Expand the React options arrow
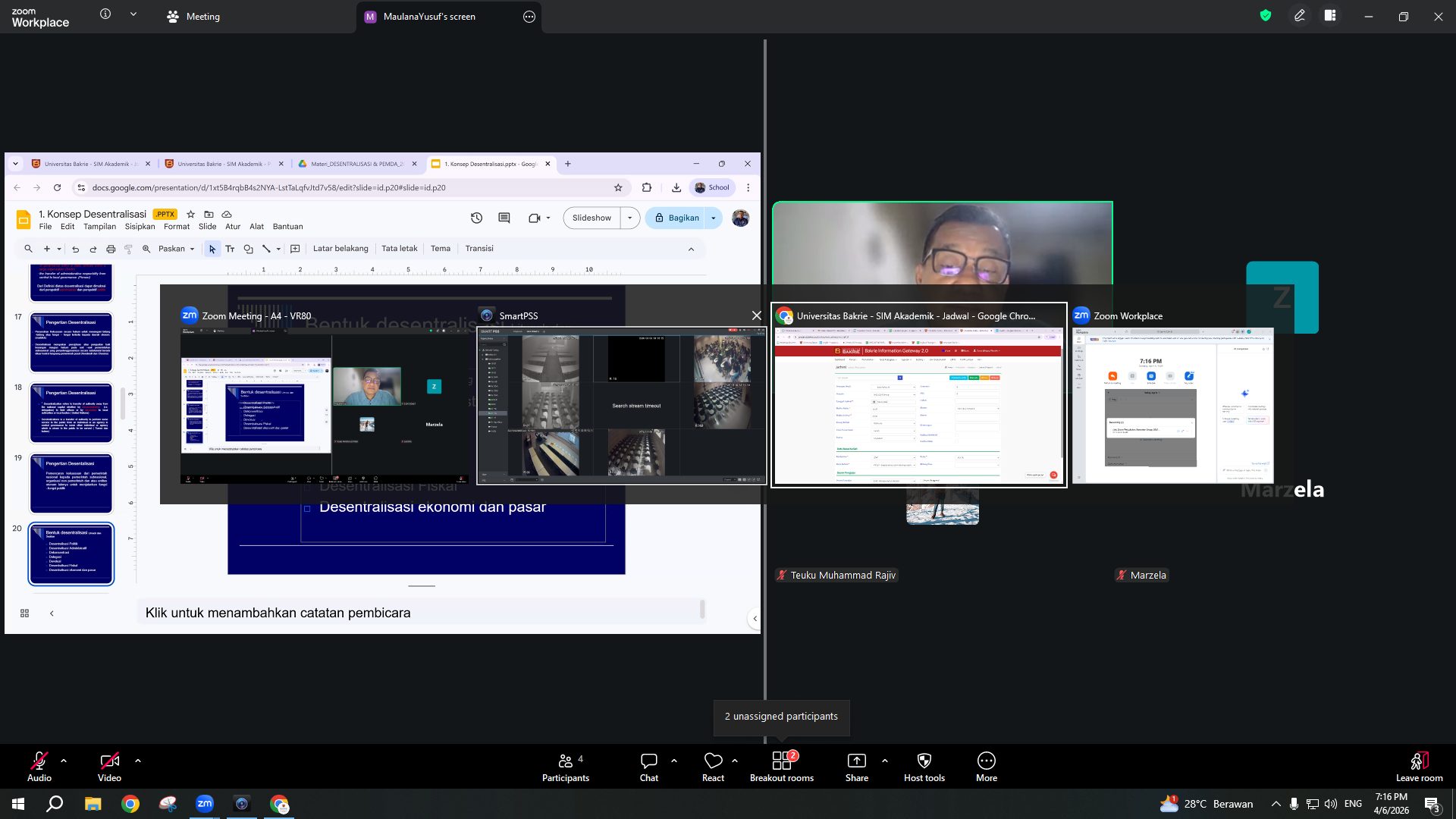 pos(735,761)
